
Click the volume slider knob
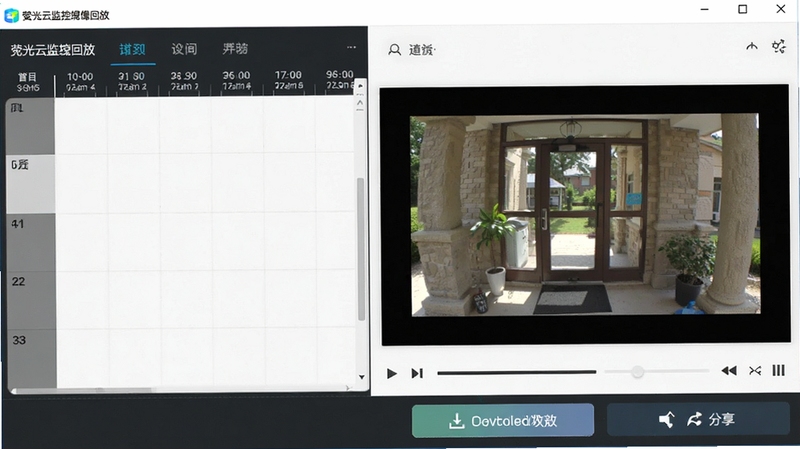[x=637, y=371]
